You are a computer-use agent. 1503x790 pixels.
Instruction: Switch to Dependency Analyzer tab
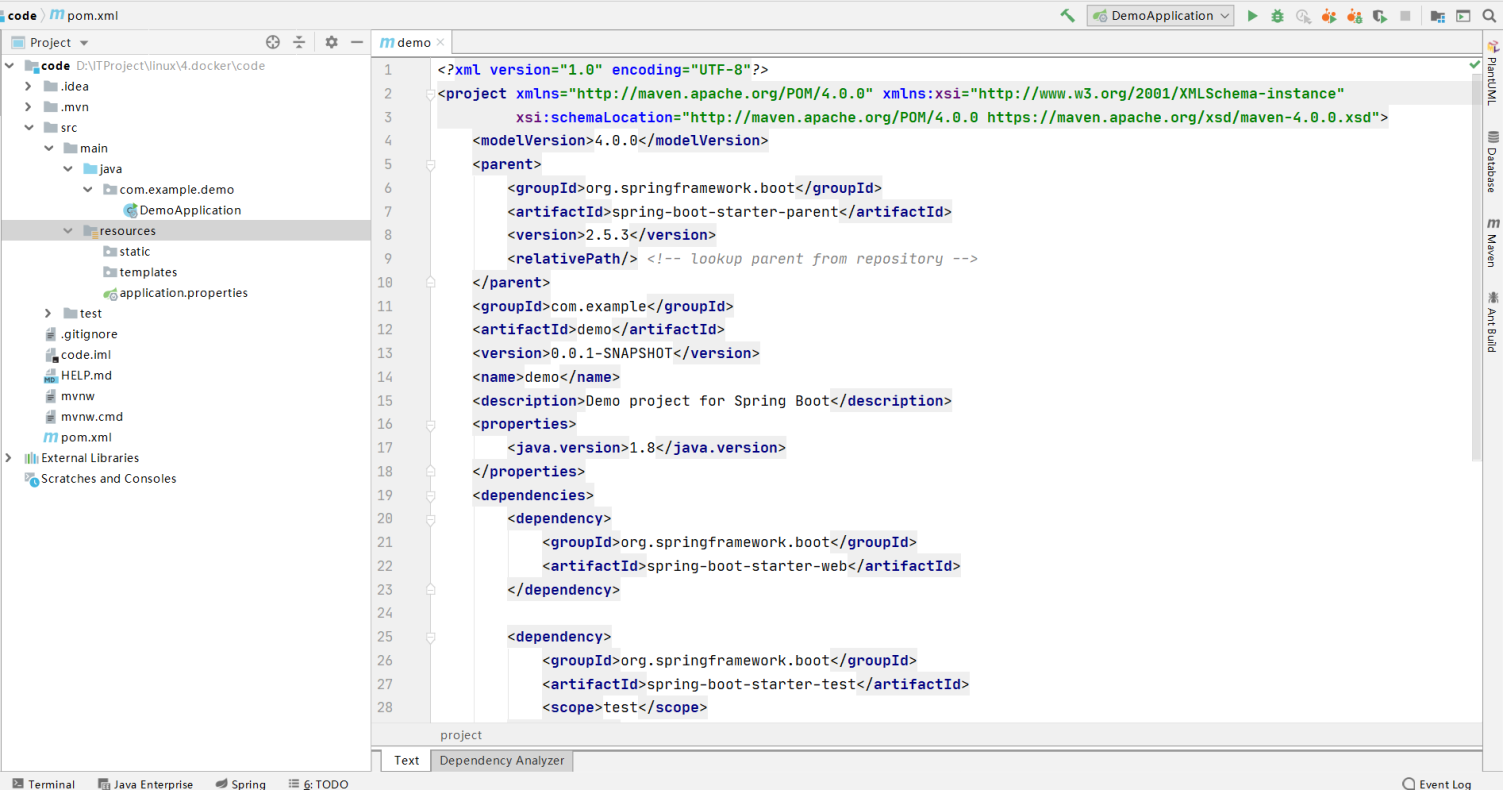502,761
